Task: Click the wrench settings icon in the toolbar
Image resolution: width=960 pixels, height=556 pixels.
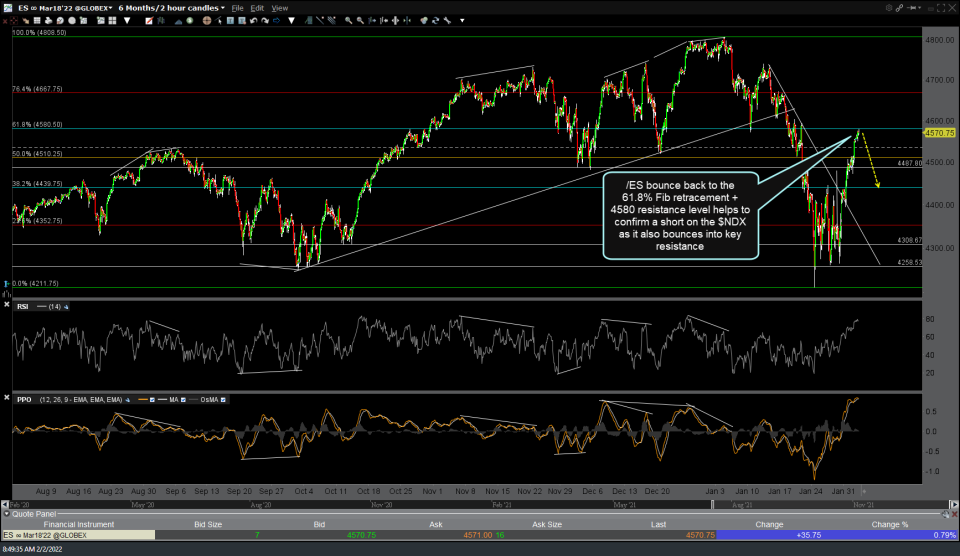Action: (447, 20)
